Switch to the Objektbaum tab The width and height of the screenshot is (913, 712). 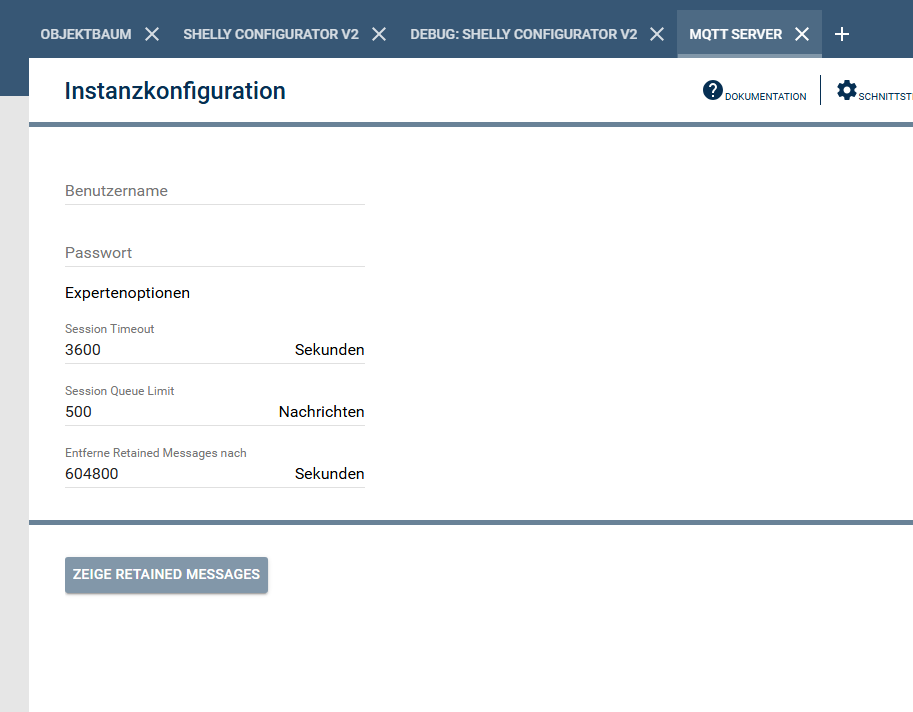click(86, 34)
